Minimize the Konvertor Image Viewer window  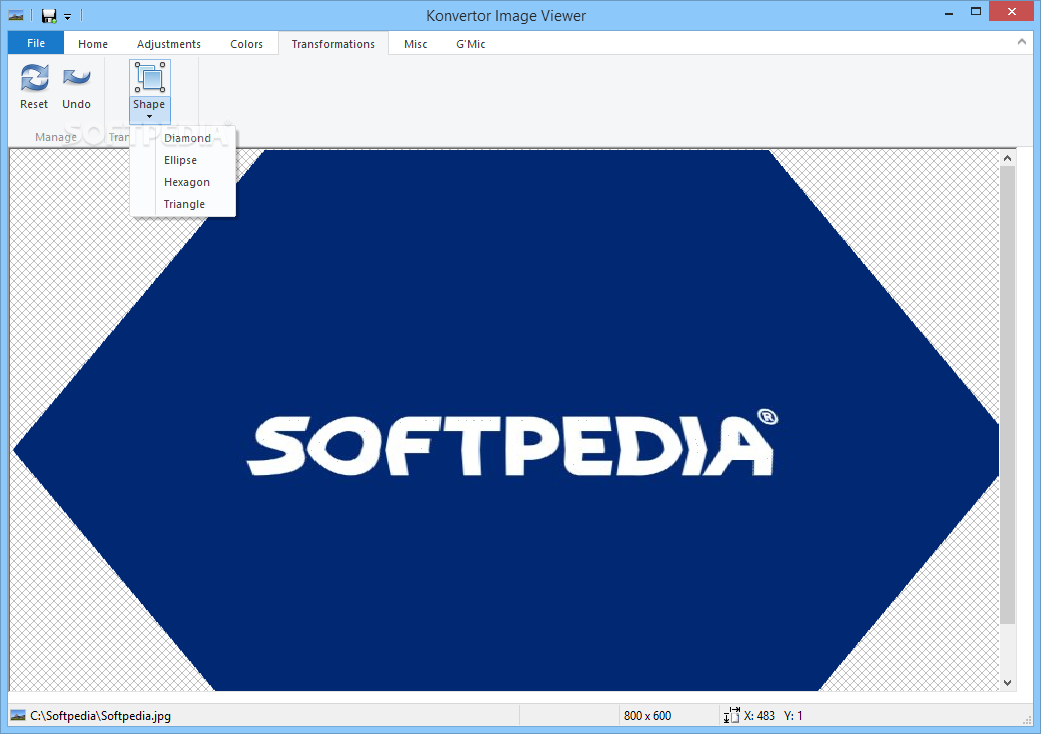pos(949,12)
